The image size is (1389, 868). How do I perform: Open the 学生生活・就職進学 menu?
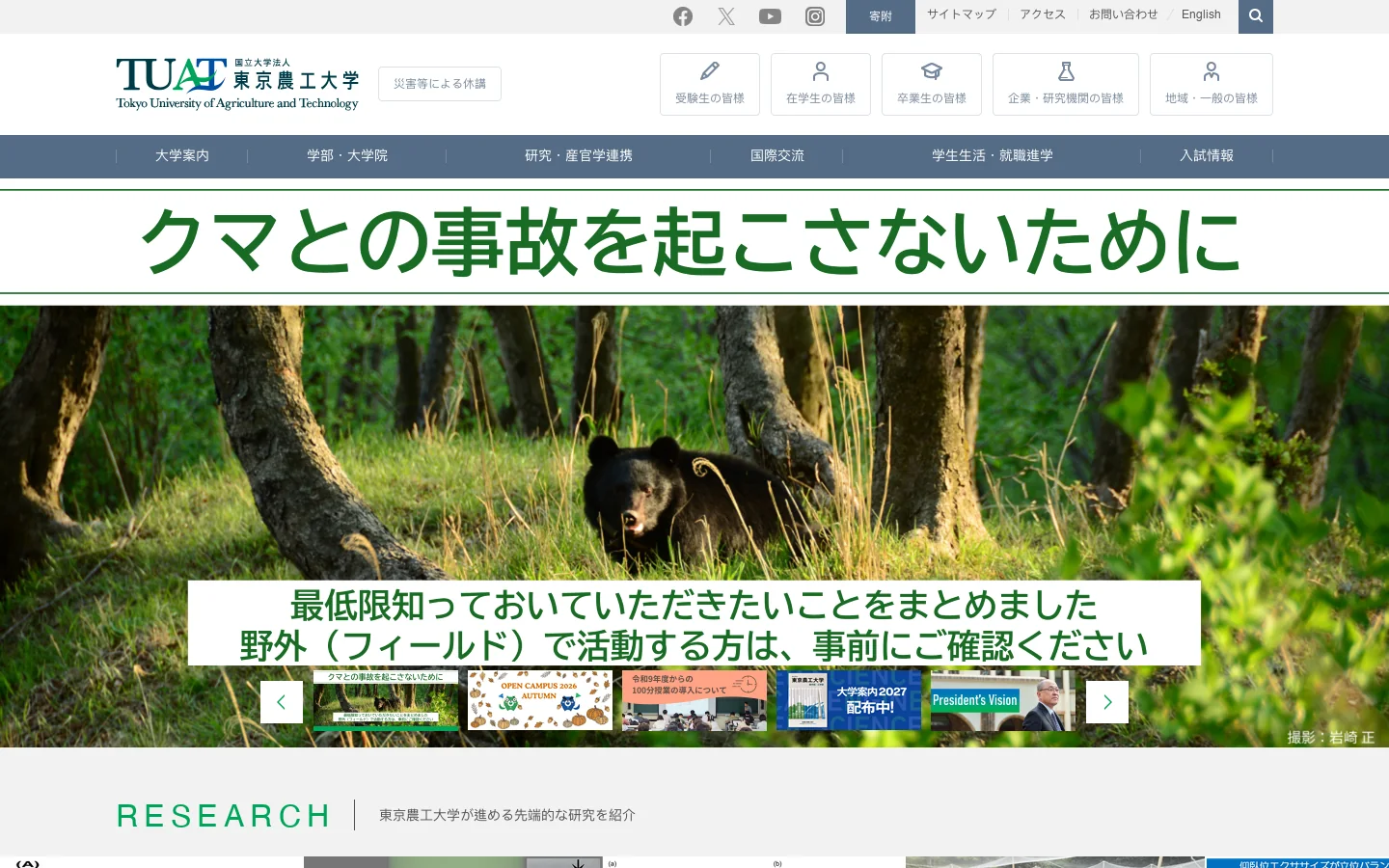point(993,155)
